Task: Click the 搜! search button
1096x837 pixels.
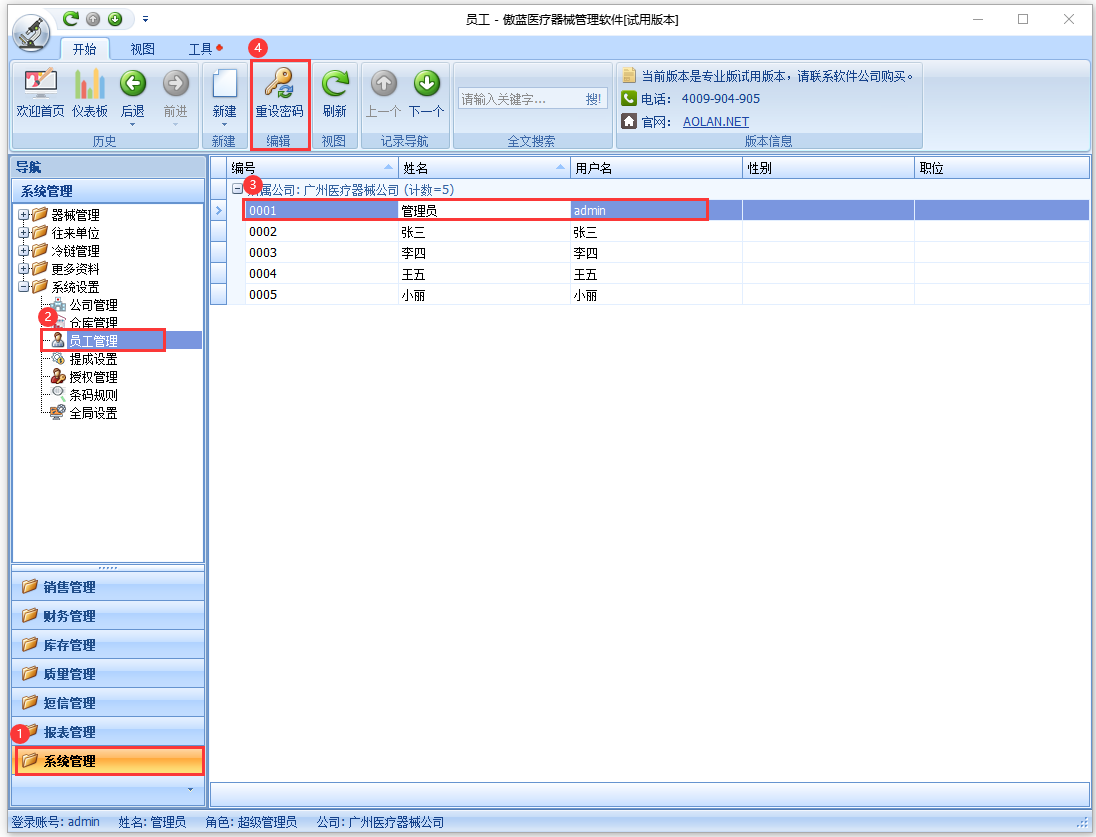Action: (x=594, y=99)
